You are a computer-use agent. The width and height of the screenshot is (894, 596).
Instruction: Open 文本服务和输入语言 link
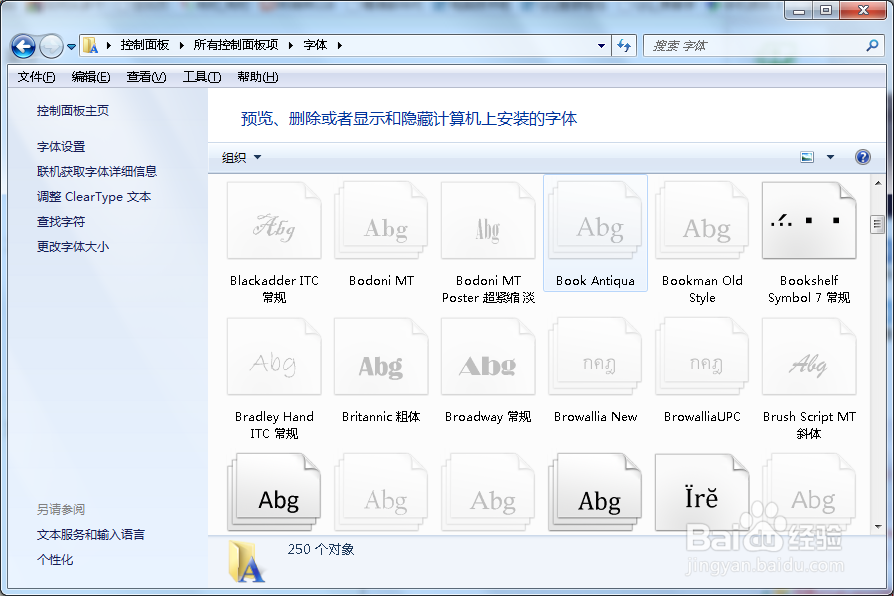pyautogui.click(x=91, y=534)
